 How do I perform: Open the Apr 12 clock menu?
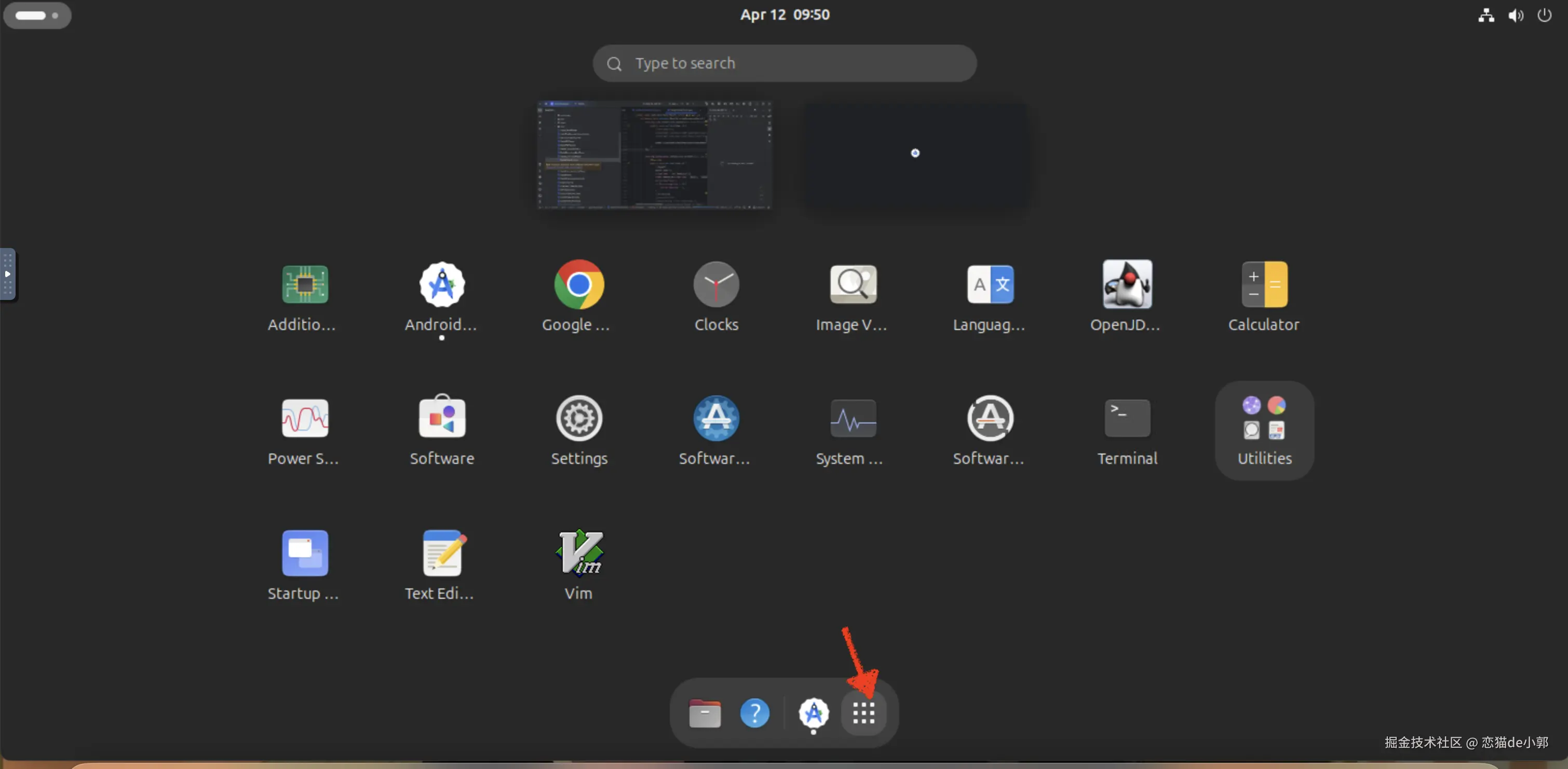pyautogui.click(x=784, y=15)
